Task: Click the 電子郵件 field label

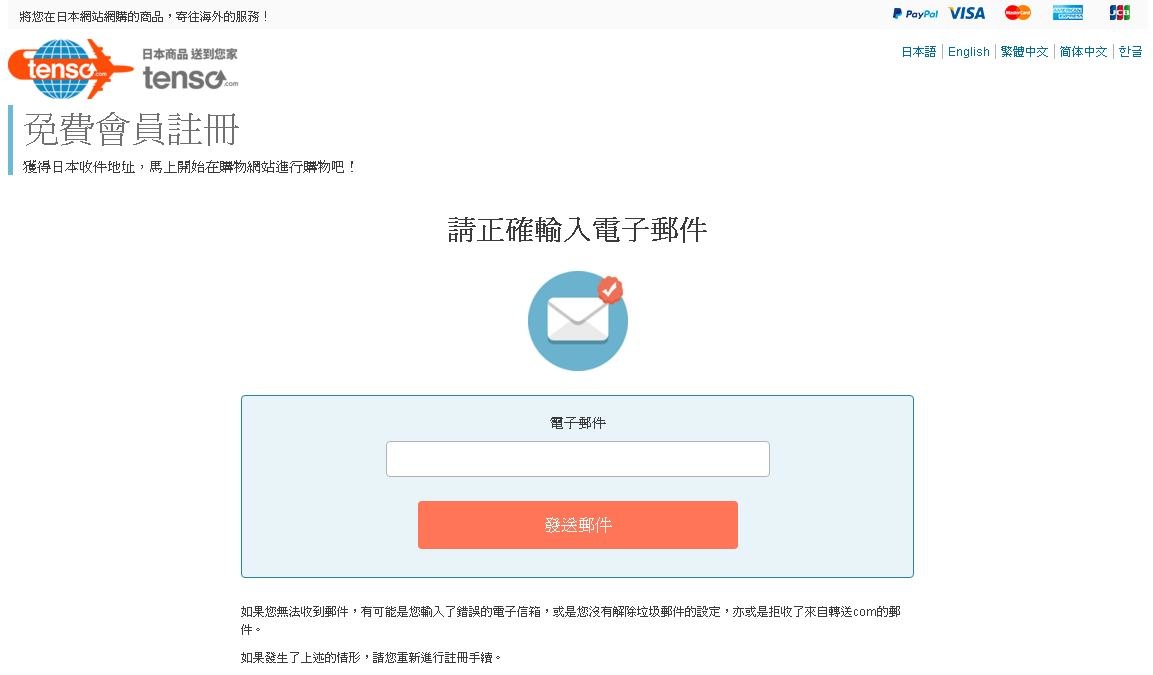Action: (578, 423)
